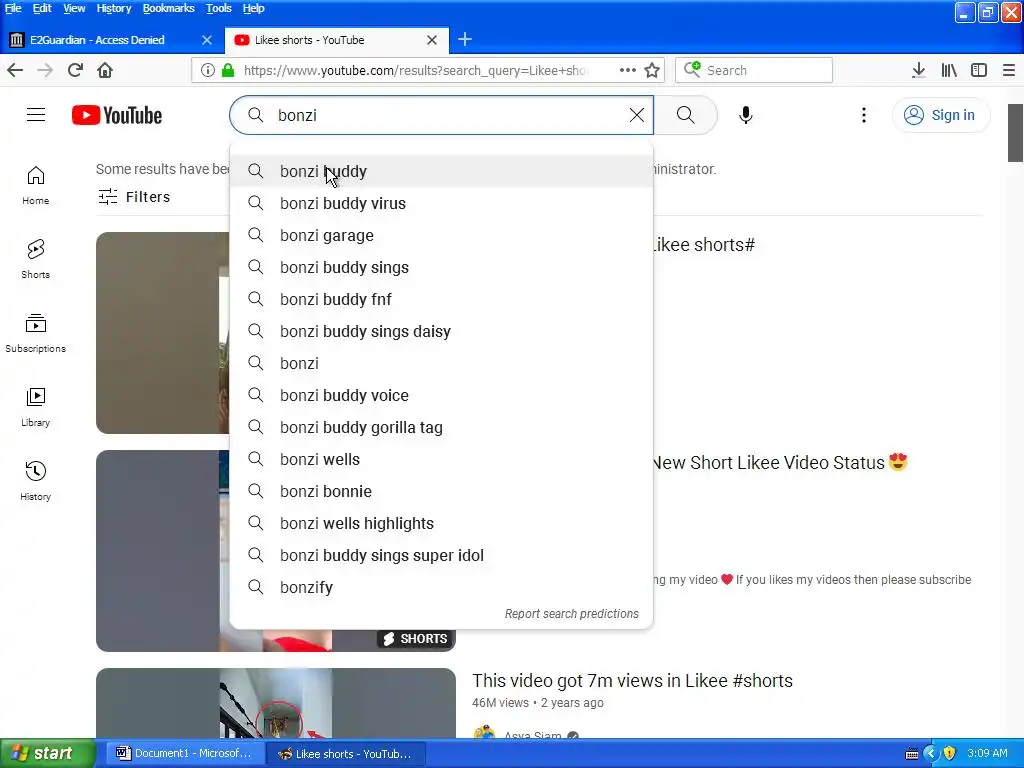Go to Home in the YouTube sidebar
Image resolution: width=1024 pixels, height=768 pixels.
36,185
